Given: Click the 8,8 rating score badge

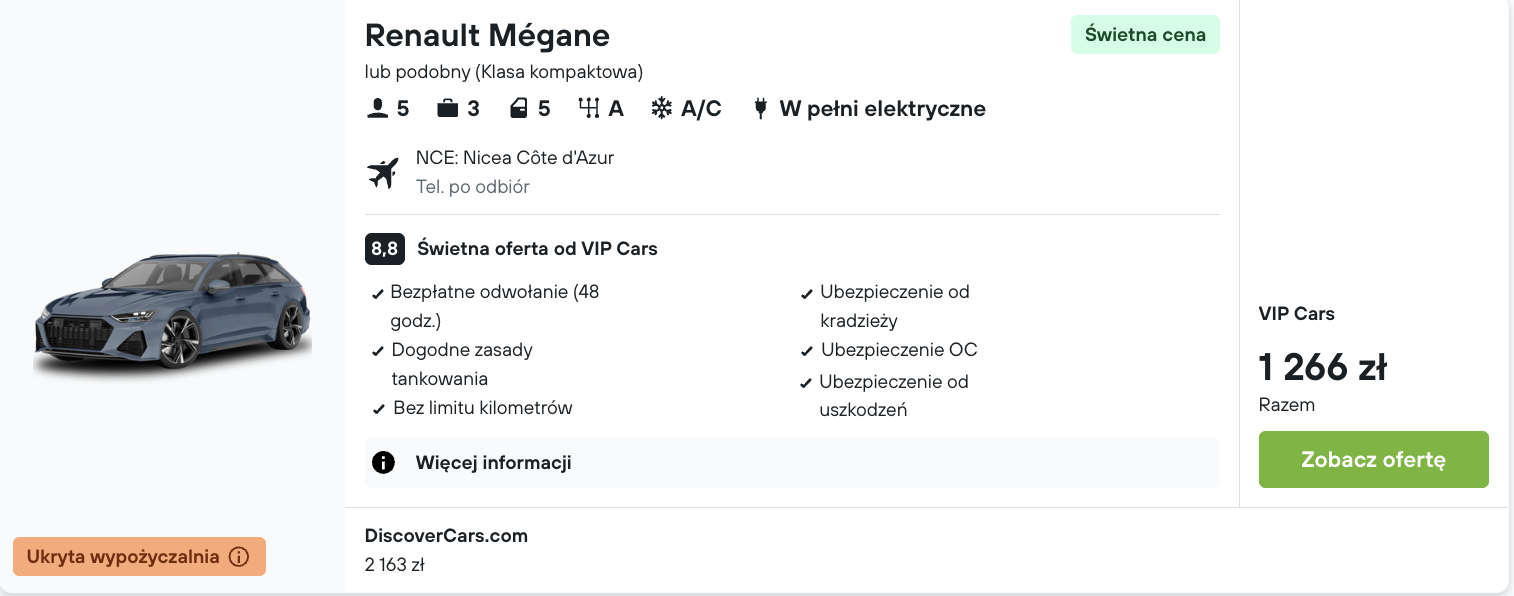Looking at the screenshot, I should [x=384, y=248].
